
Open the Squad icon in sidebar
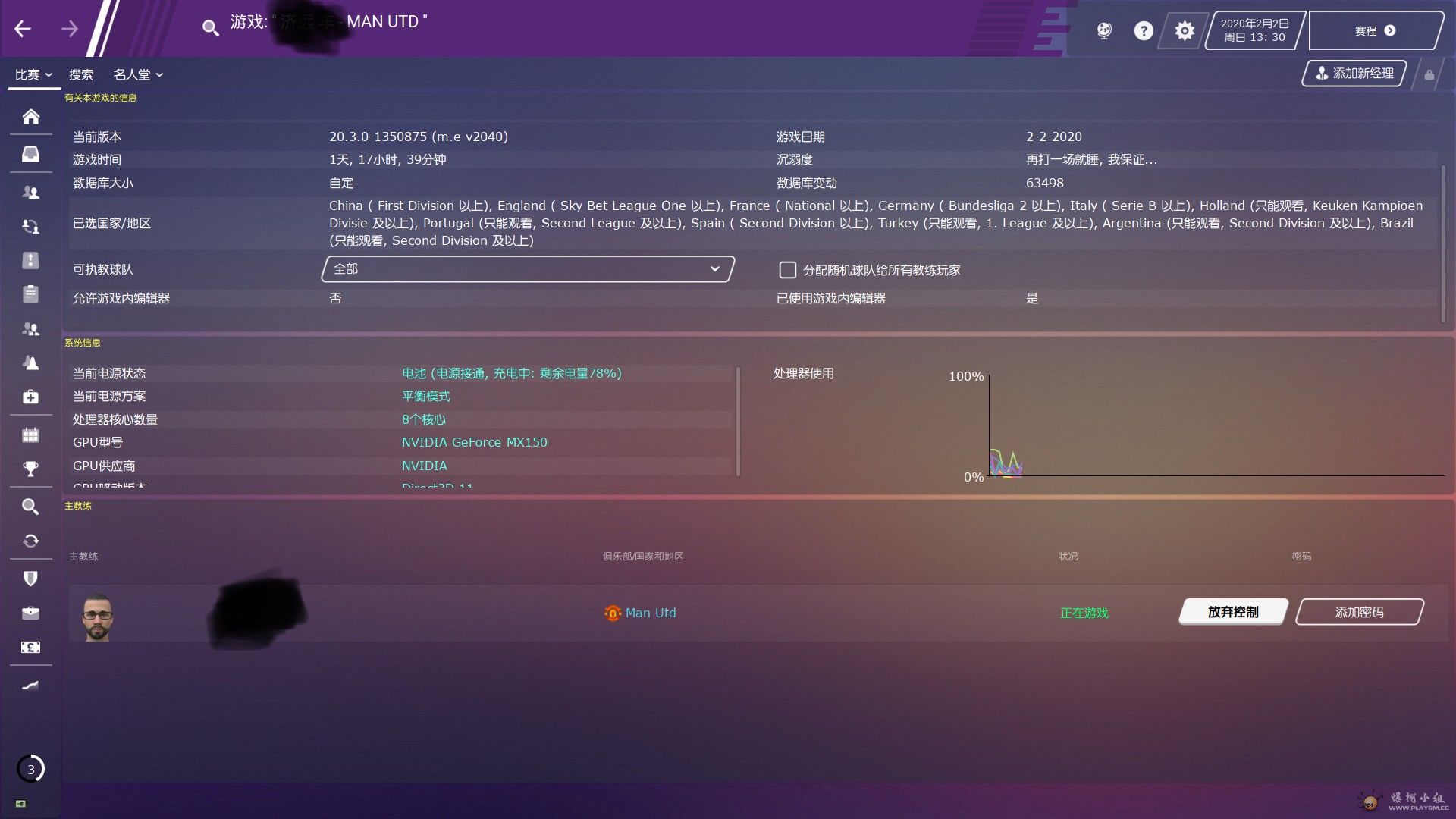(30, 193)
